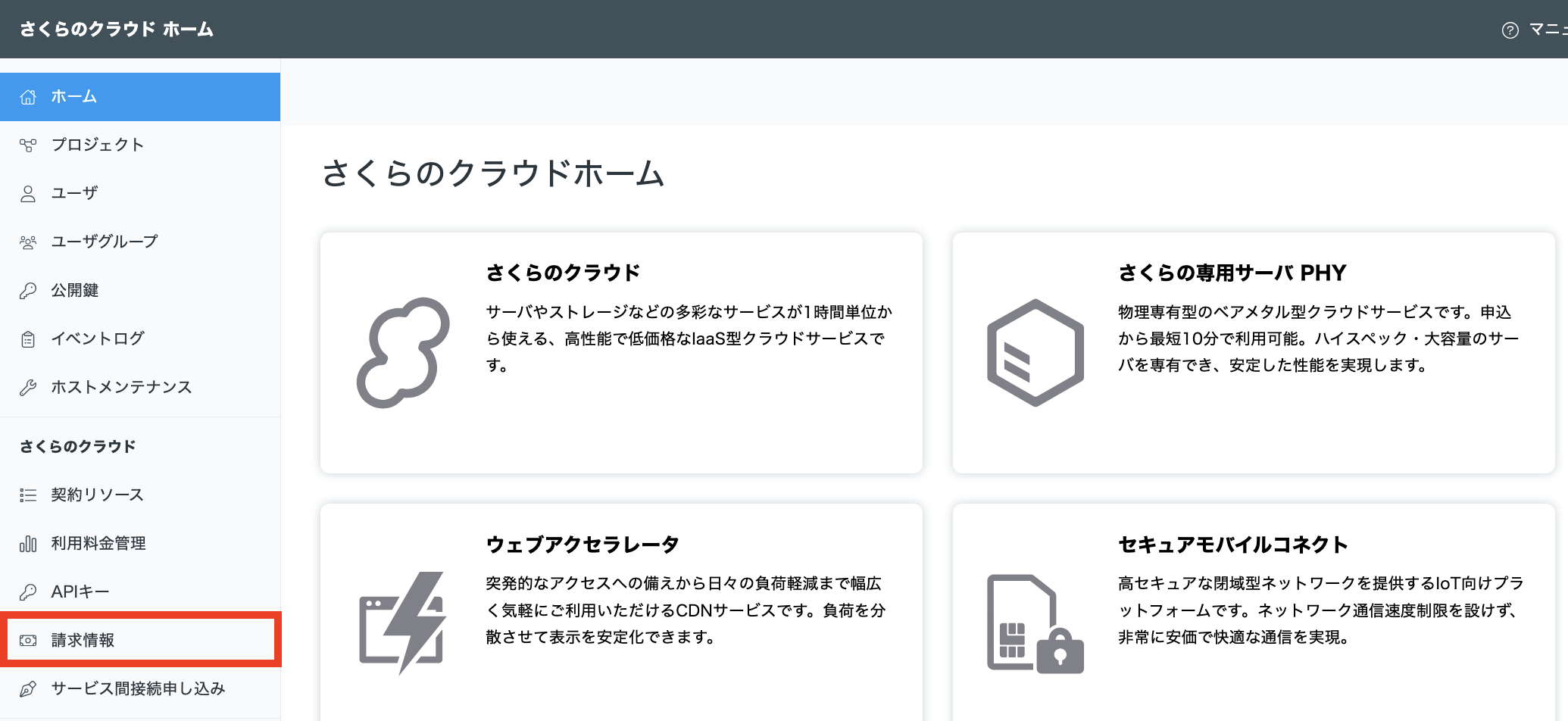This screenshot has width=1568, height=721.
Task: Click the PHY hexagon server icon
Action: pyautogui.click(x=1035, y=353)
